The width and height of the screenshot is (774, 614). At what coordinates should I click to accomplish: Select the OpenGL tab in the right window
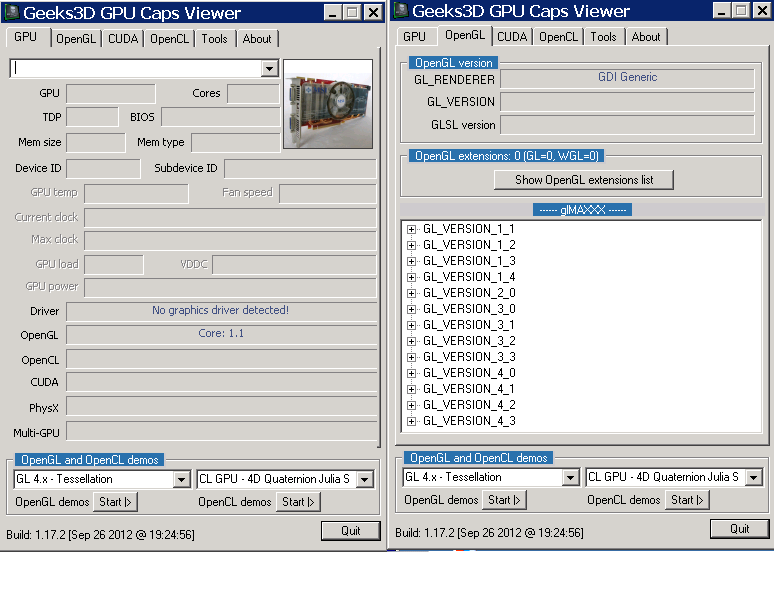pos(464,35)
